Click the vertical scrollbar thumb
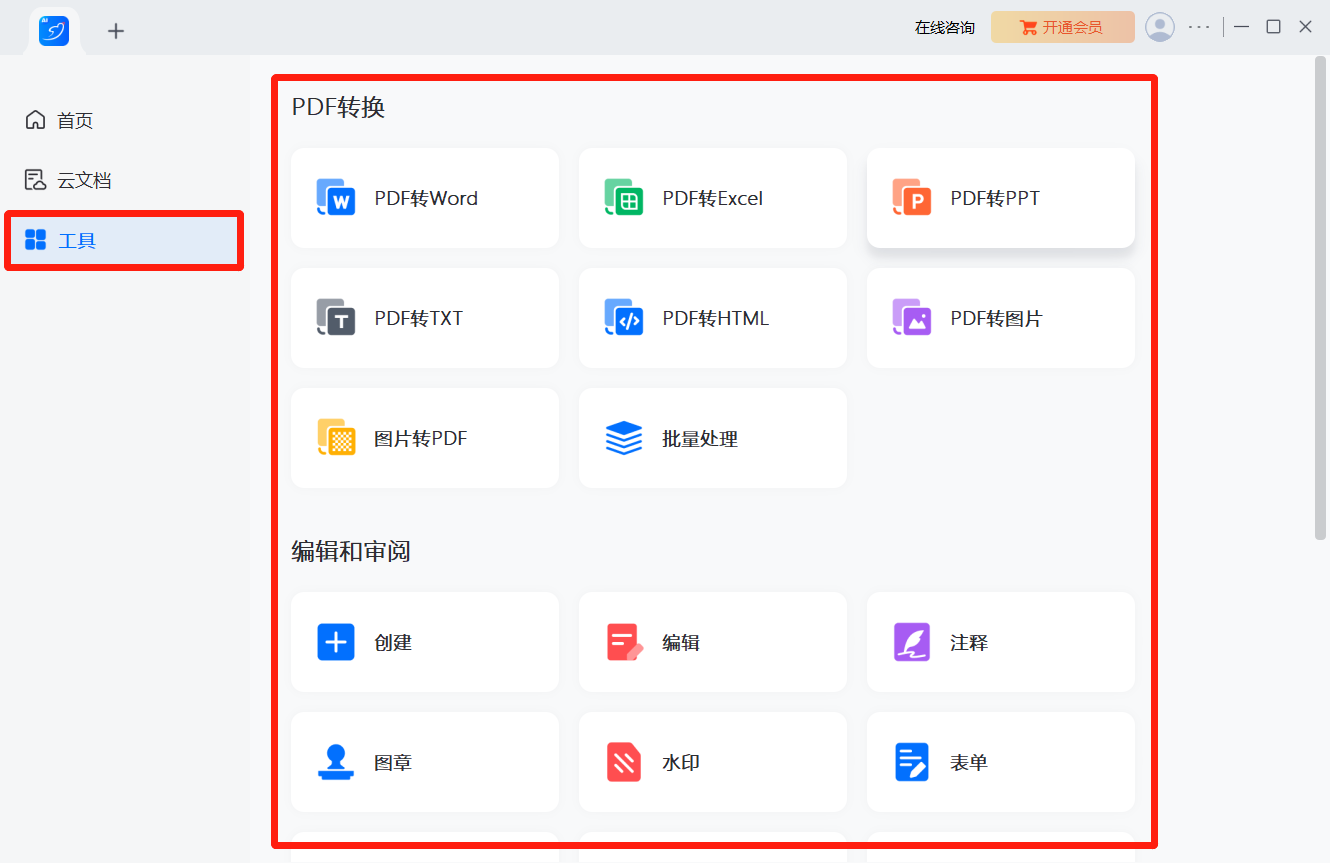This screenshot has height=863, width=1330. point(1320,298)
